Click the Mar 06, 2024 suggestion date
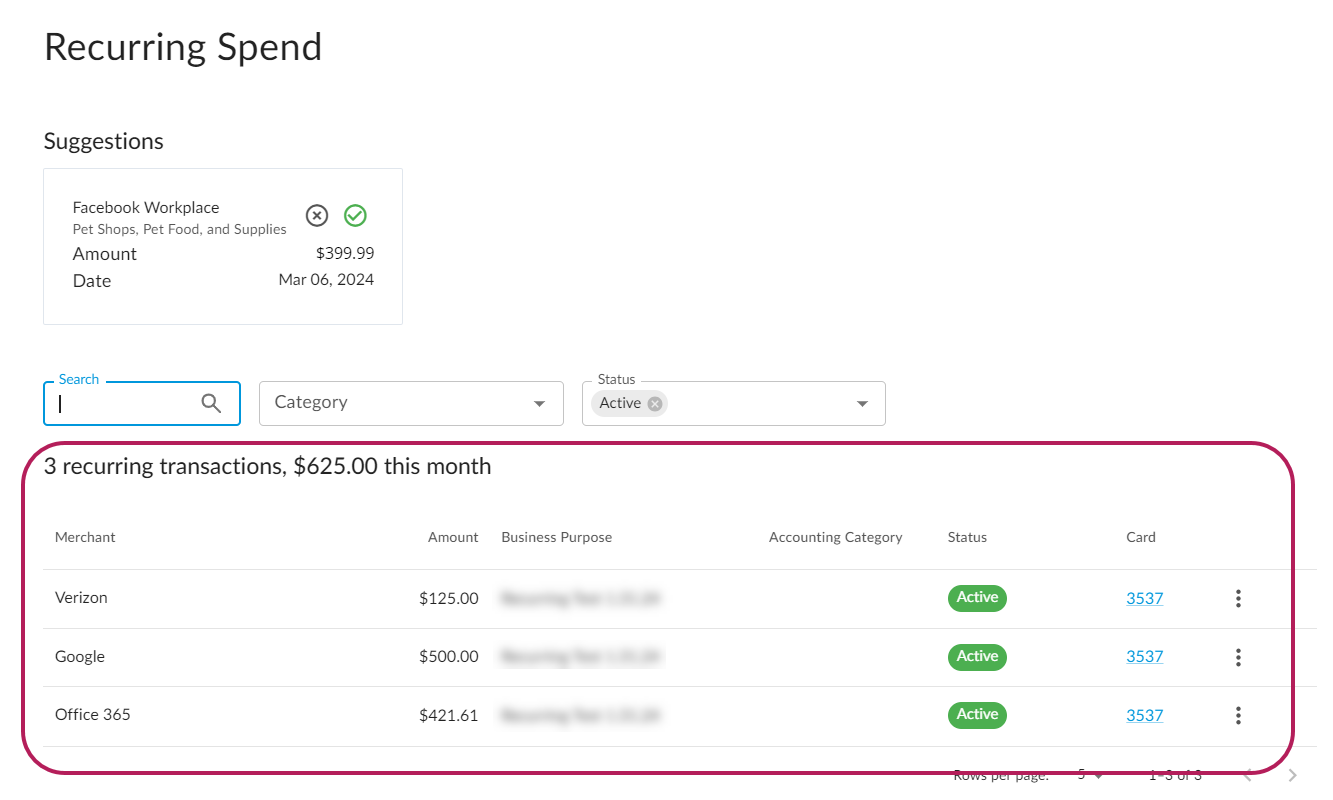 click(x=326, y=280)
